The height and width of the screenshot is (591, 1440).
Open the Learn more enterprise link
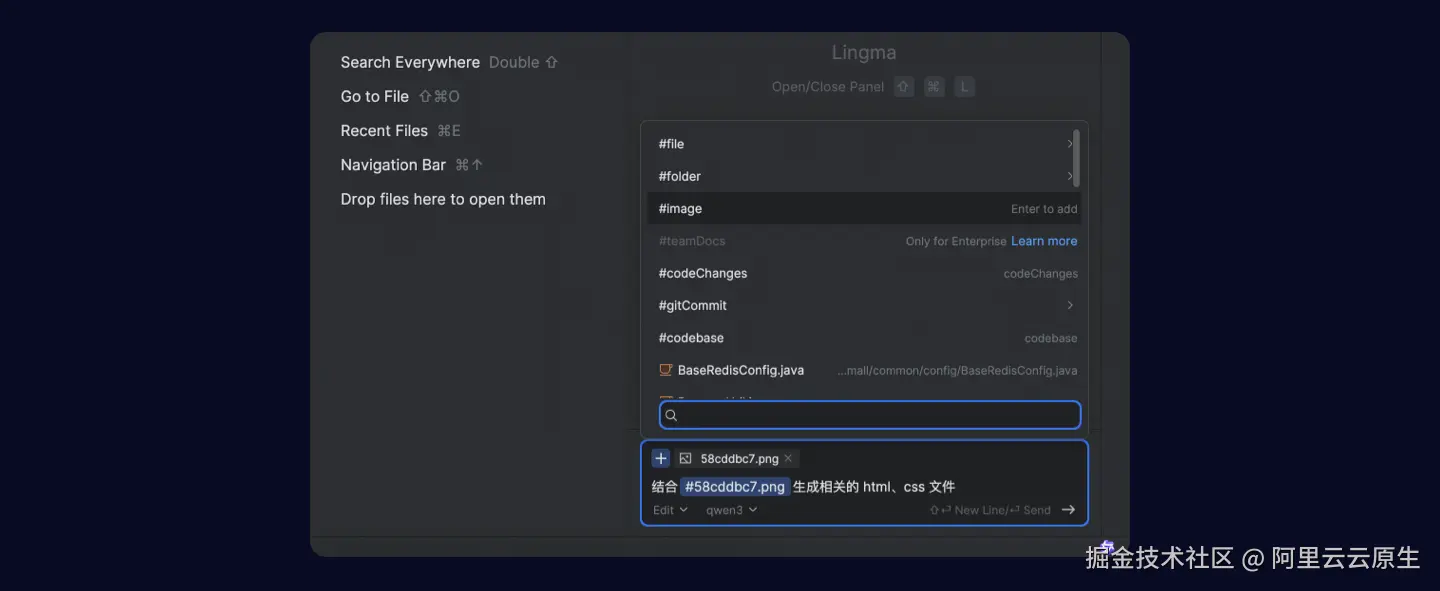(x=1044, y=241)
